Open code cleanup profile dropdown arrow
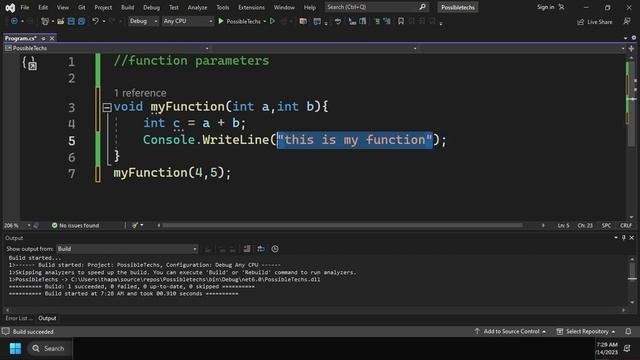This screenshot has height=360, width=640. 142,225
